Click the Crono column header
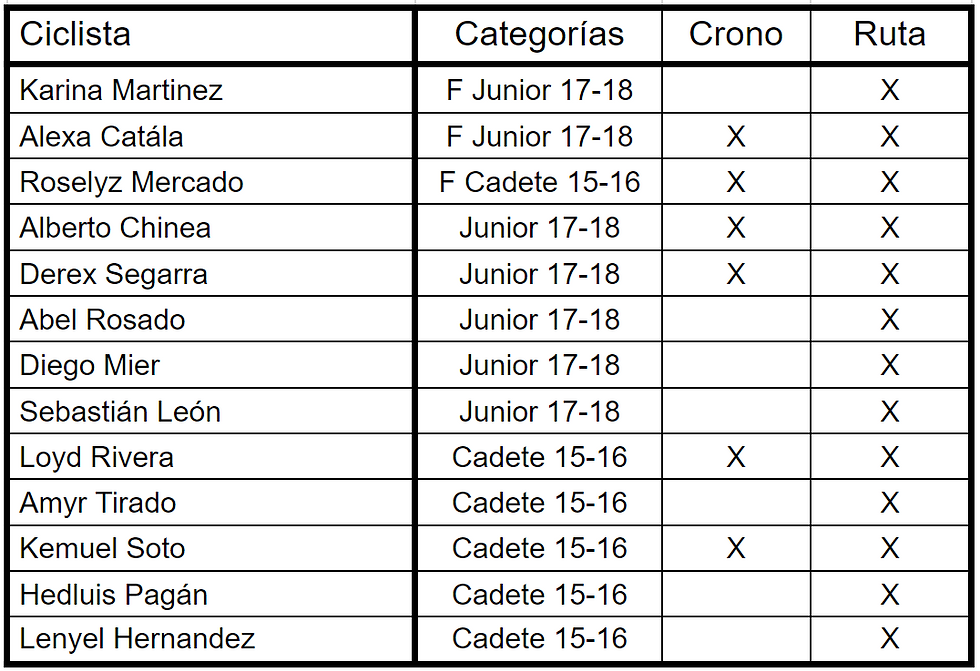980x671 pixels. pyautogui.click(x=735, y=35)
